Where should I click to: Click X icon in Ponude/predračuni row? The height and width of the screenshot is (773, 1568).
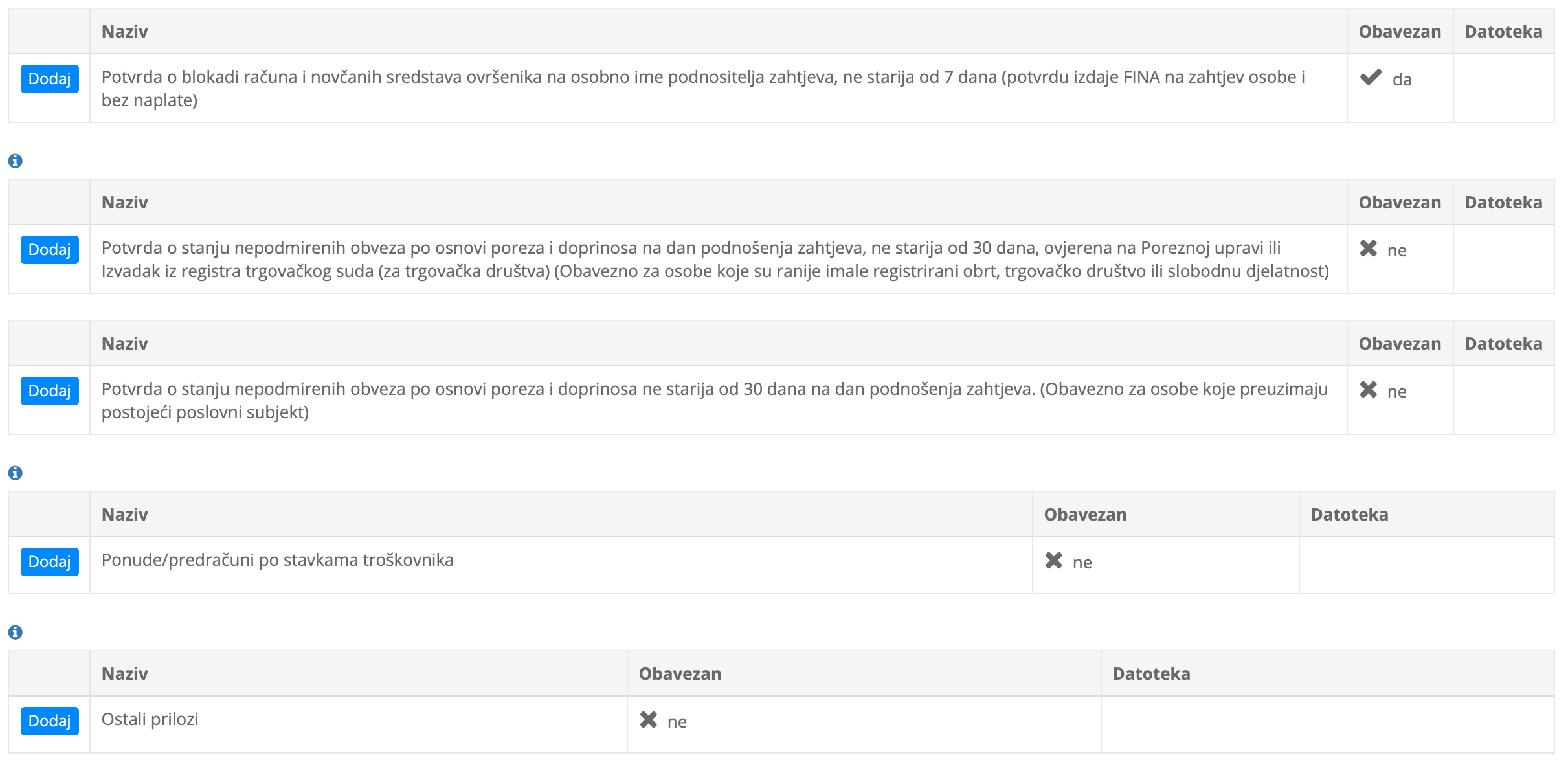click(x=1054, y=561)
